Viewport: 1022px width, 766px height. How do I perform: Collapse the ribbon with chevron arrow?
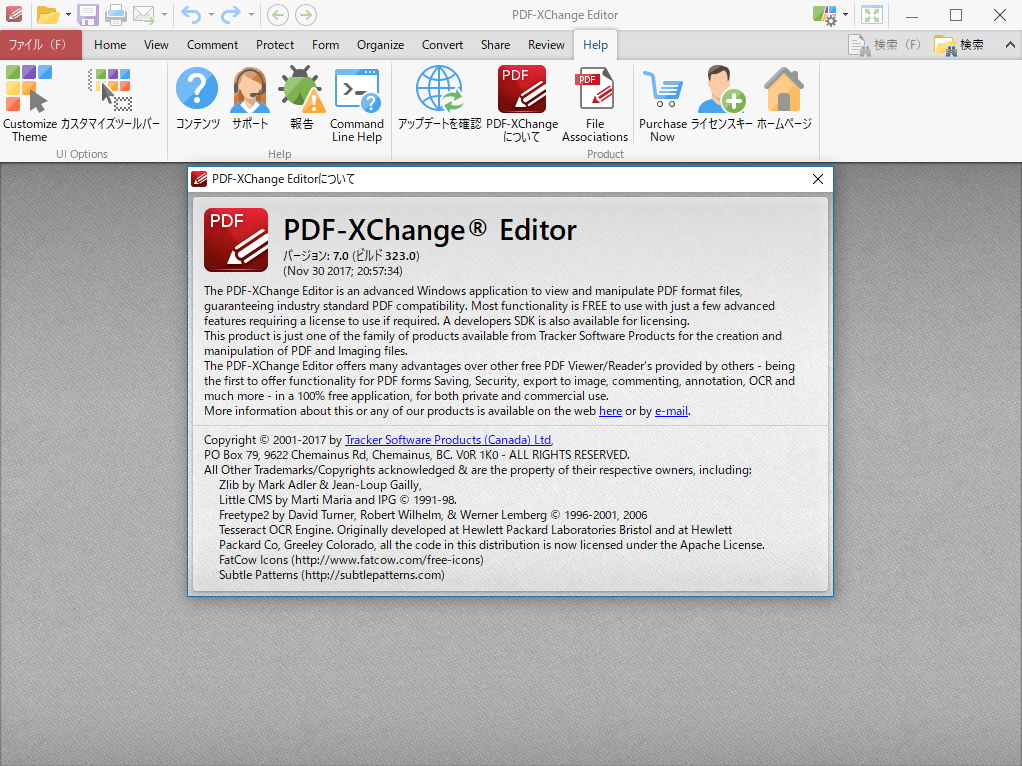coord(1010,44)
